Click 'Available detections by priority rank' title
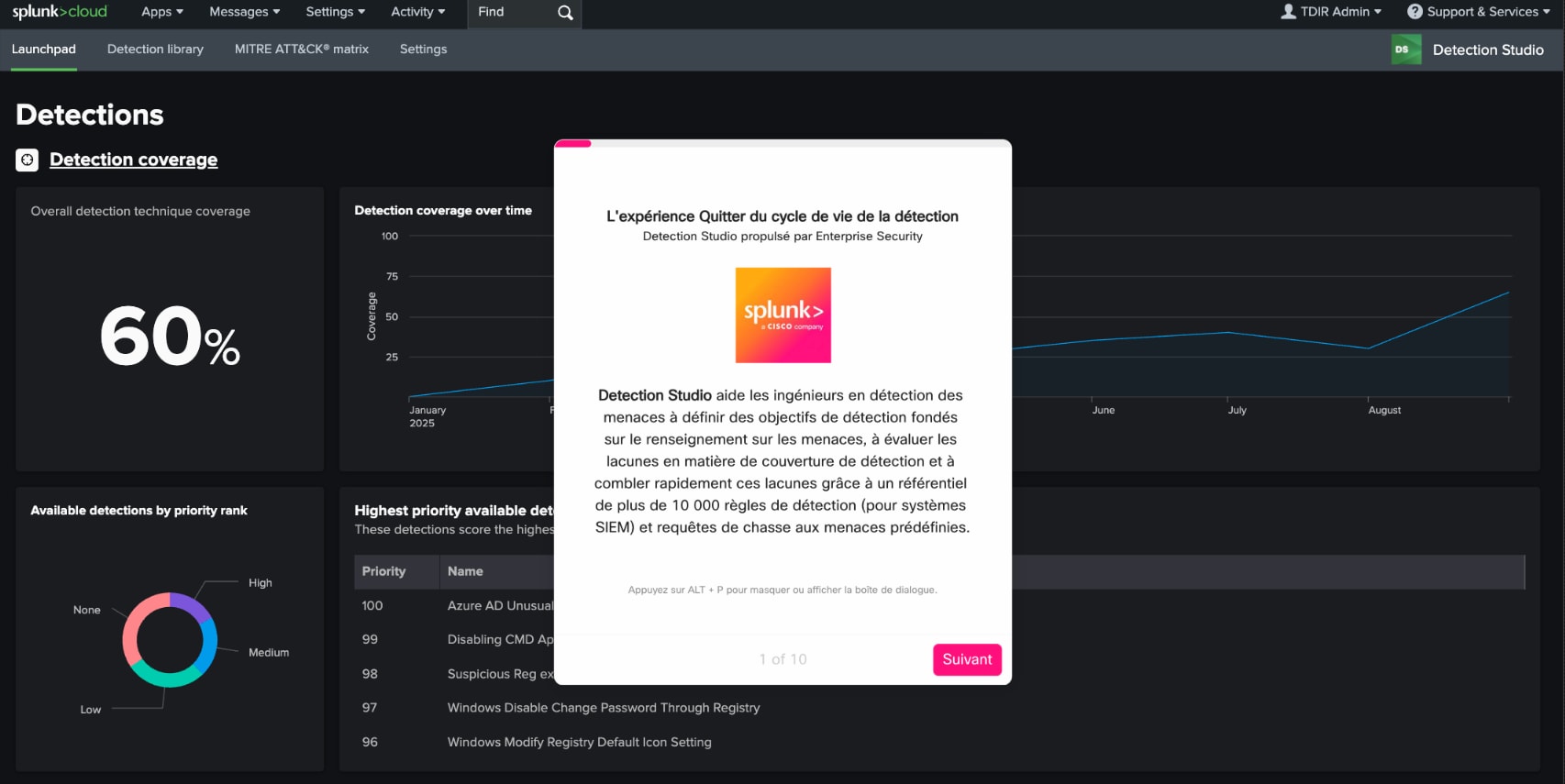The height and width of the screenshot is (784, 1565). [139, 511]
